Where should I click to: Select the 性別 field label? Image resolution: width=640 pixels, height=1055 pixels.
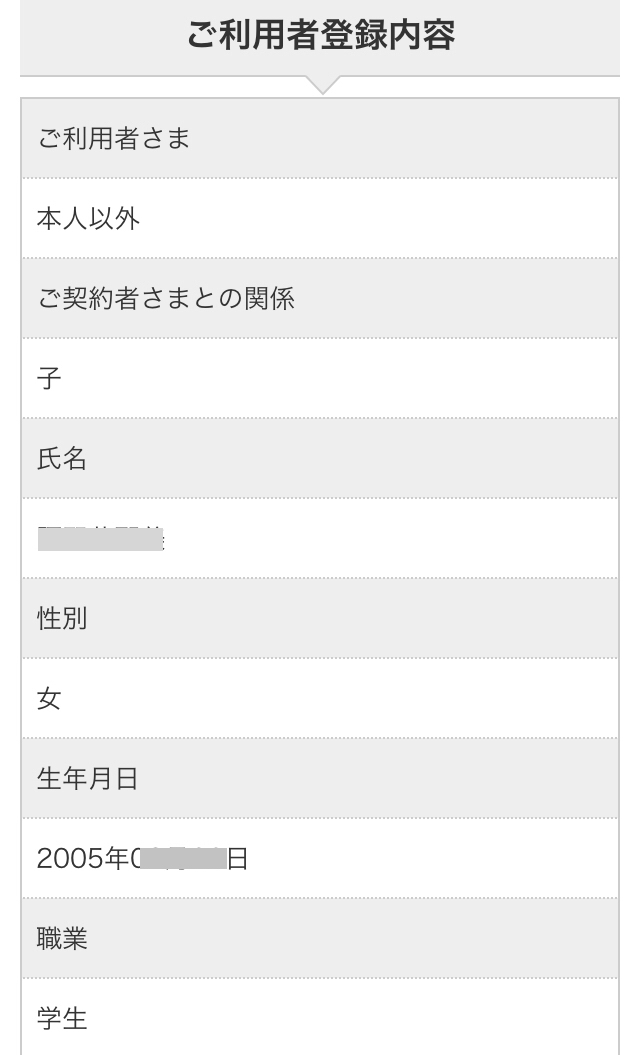(62, 618)
